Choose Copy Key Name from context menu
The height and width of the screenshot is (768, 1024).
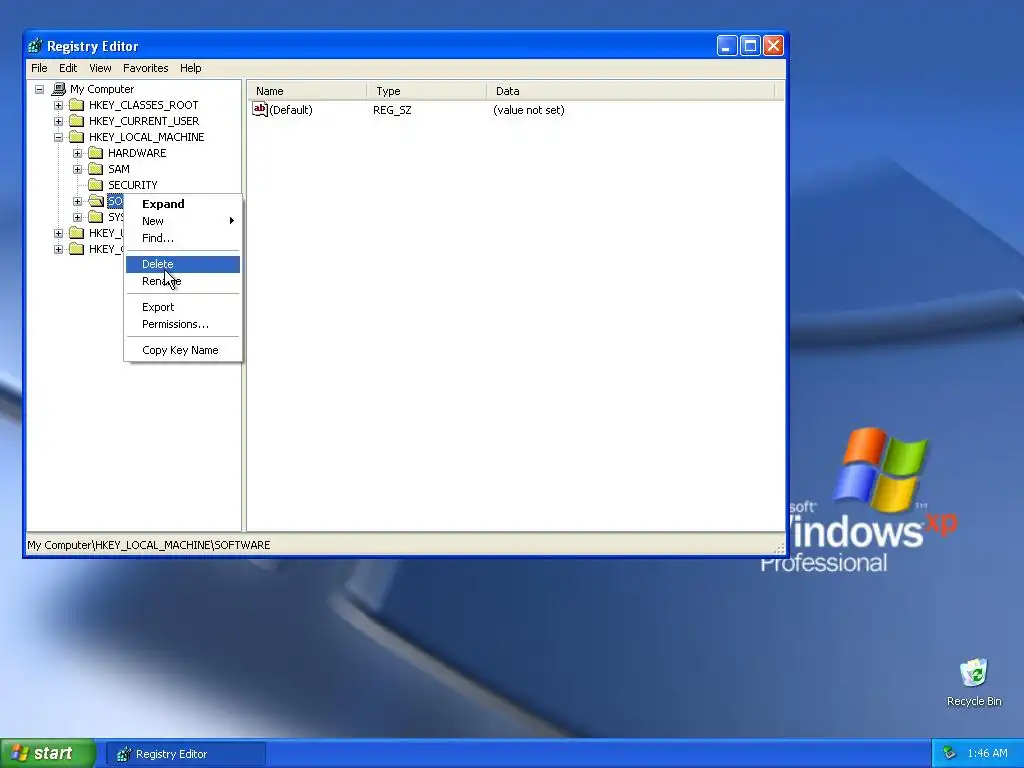point(183,350)
